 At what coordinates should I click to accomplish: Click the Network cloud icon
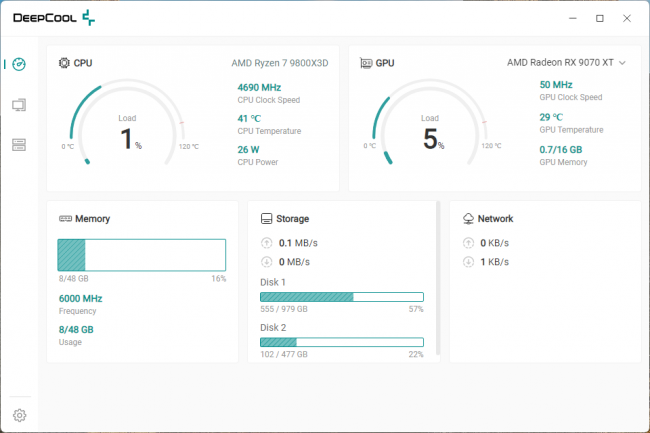468,218
